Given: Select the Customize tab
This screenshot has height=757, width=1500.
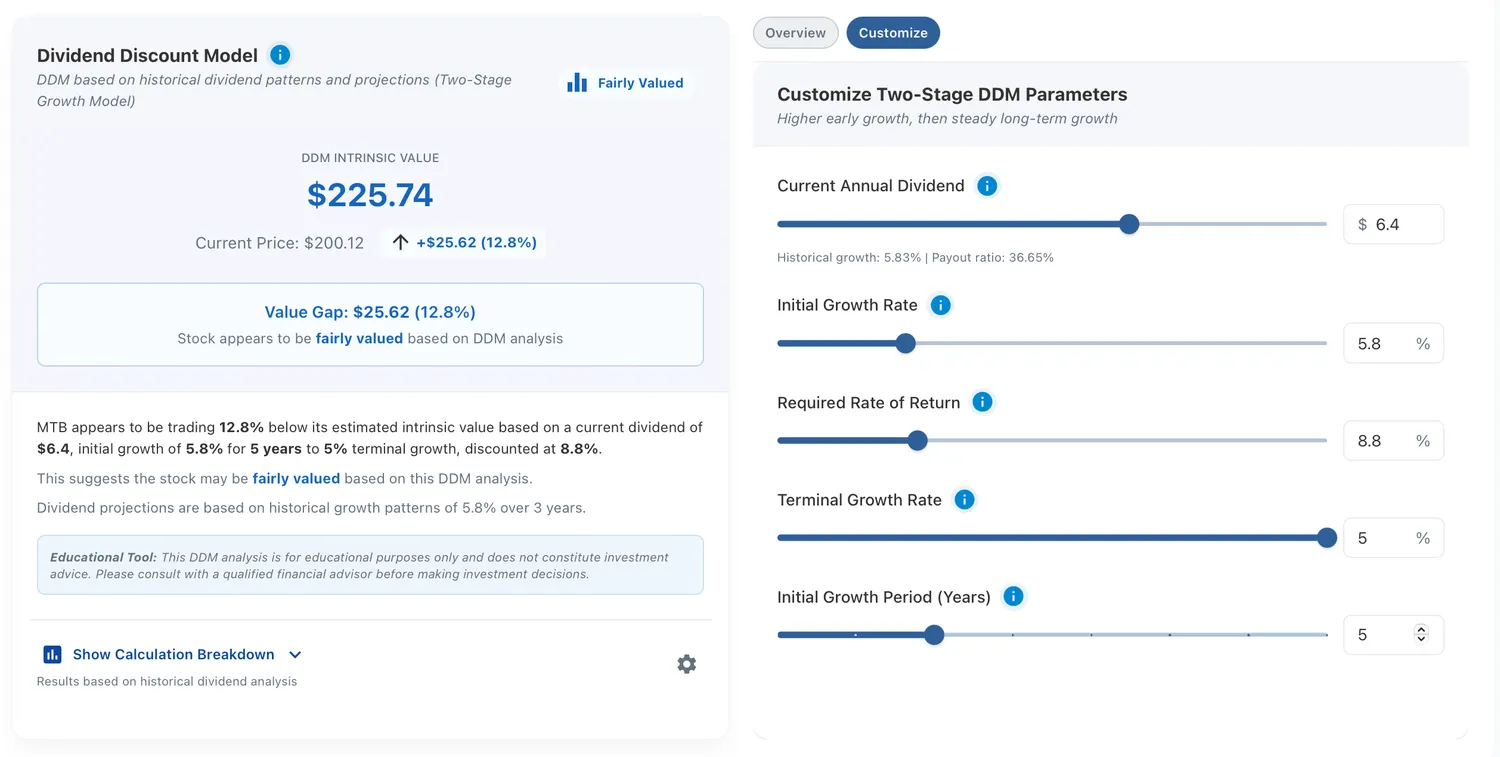Looking at the screenshot, I should pos(893,33).
